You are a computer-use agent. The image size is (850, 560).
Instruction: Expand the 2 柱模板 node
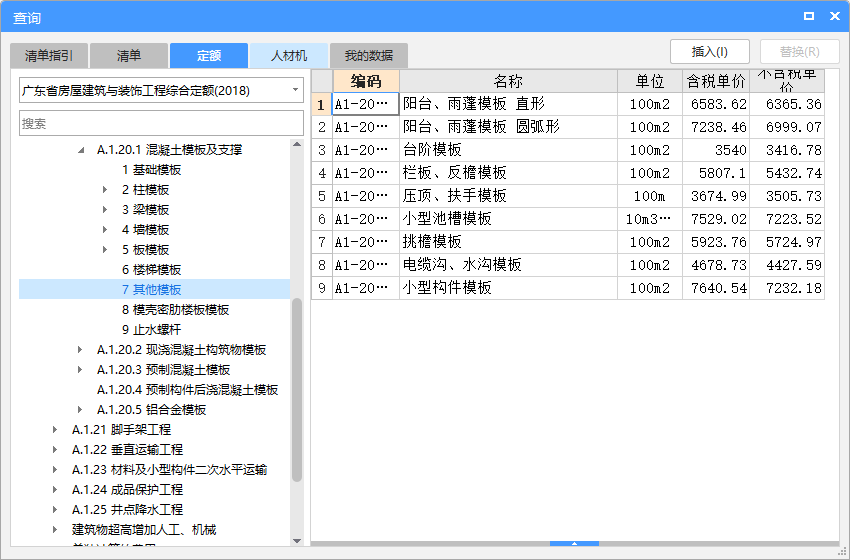105,190
